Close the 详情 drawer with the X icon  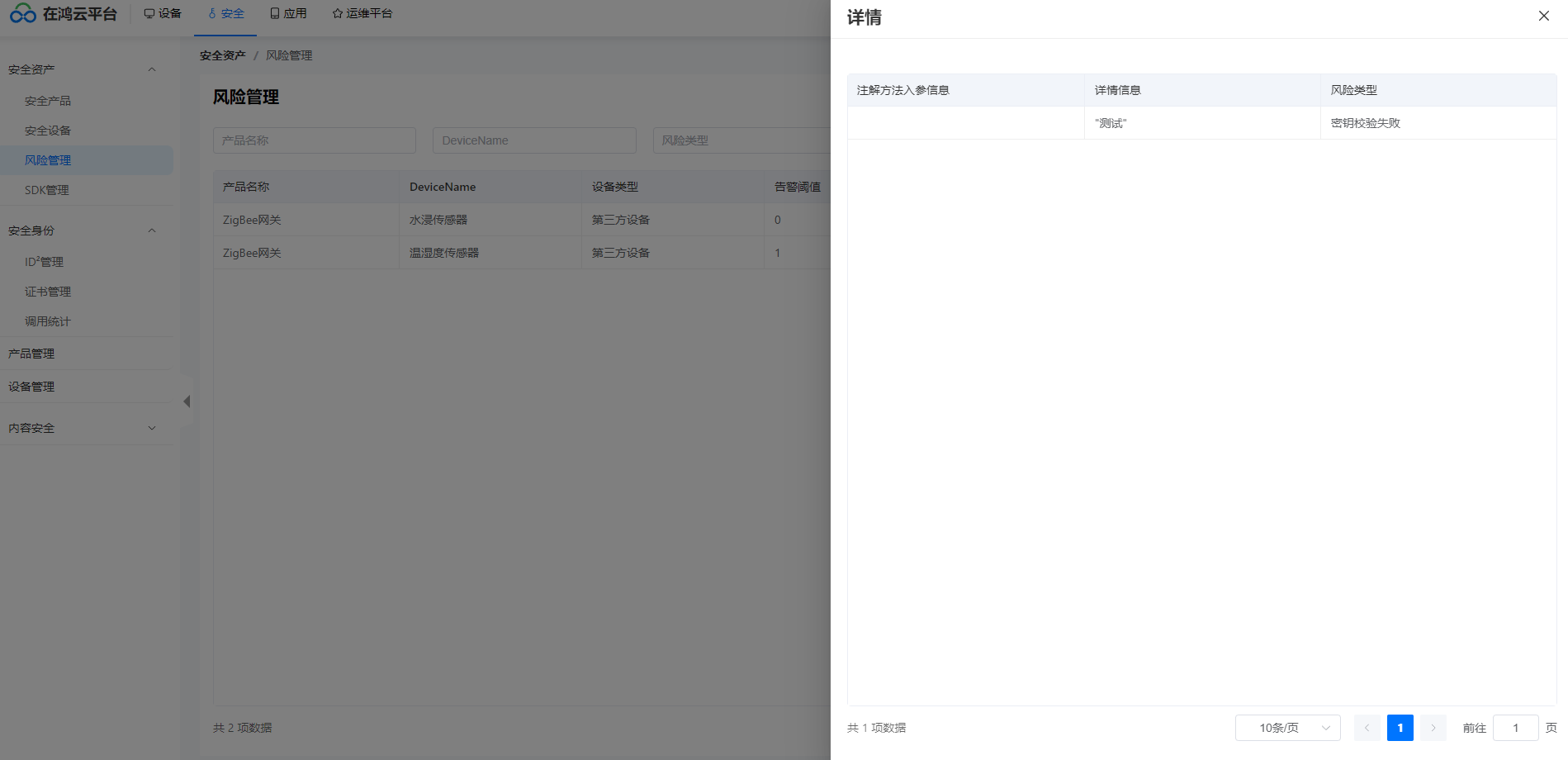[x=1543, y=16]
